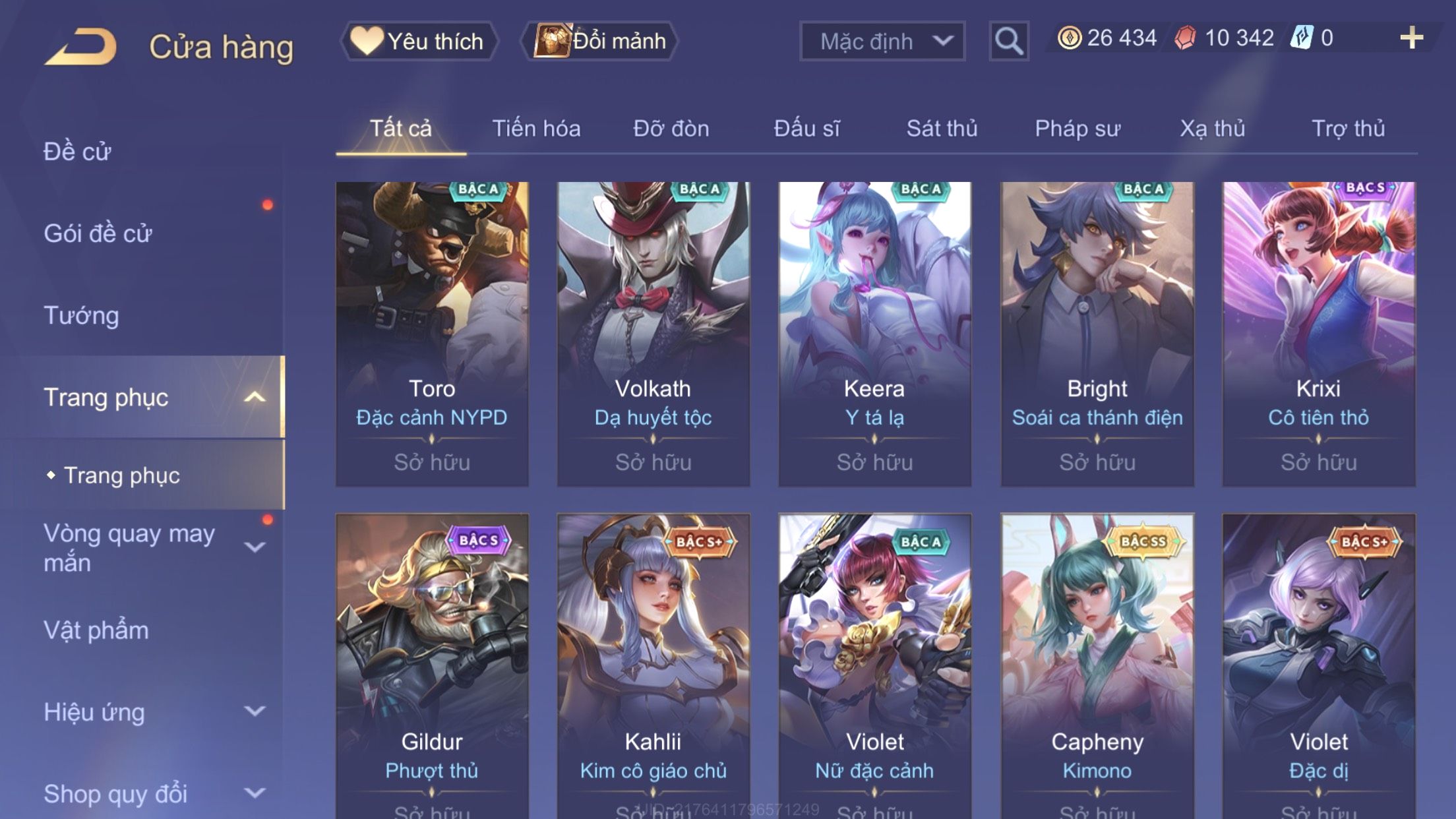Open Yêu thích favorites heart button
The height and width of the screenshot is (819, 1456).
pyautogui.click(x=419, y=41)
